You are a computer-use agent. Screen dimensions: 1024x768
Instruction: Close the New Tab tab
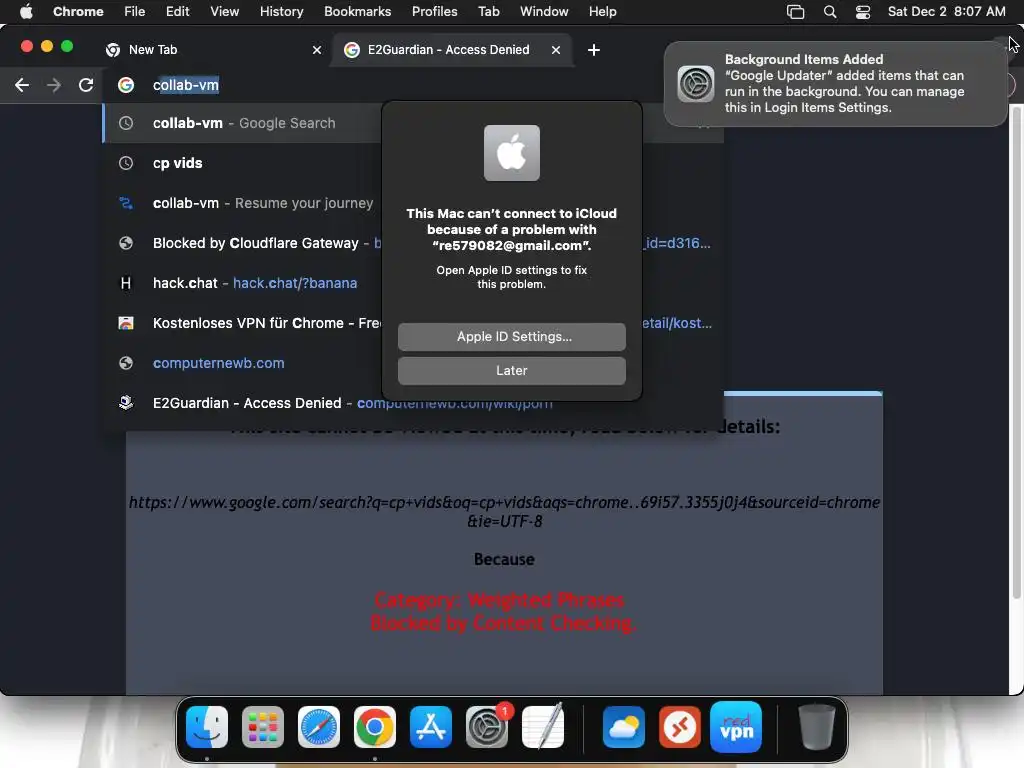tap(317, 50)
